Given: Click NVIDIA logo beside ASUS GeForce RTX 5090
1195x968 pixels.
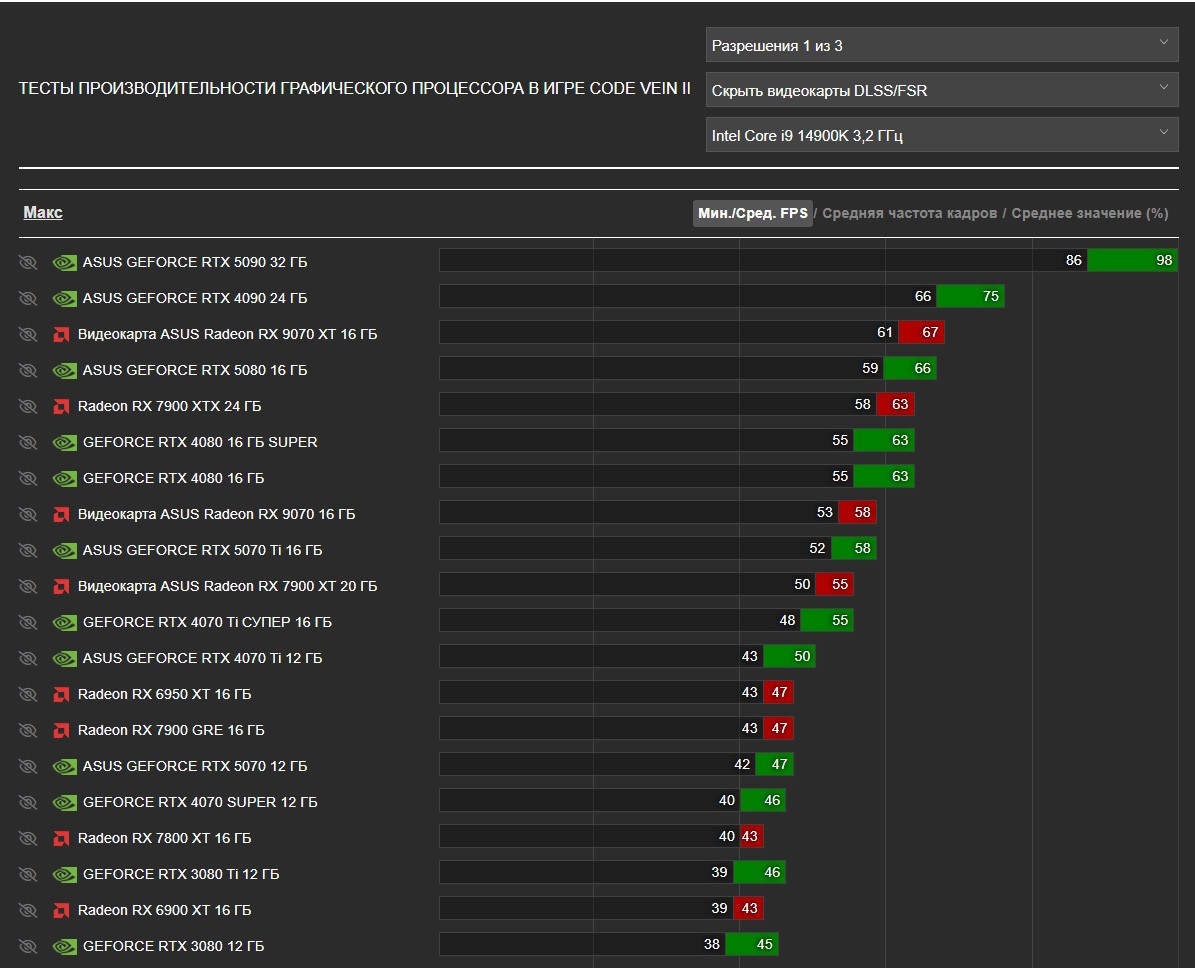Looking at the screenshot, I should pyautogui.click(x=65, y=263).
